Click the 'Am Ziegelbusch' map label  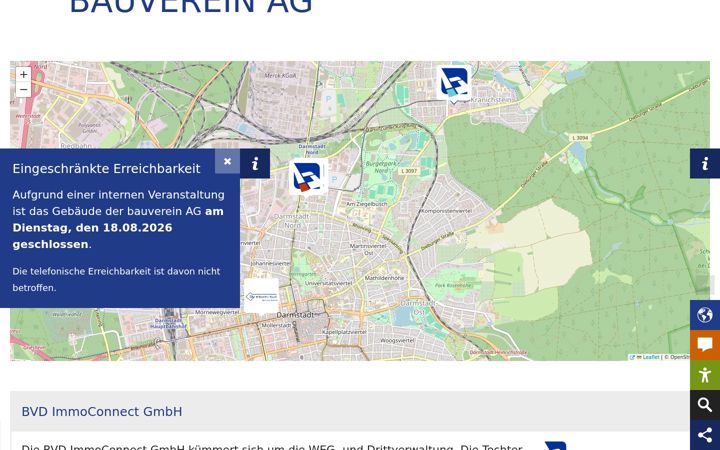click(366, 204)
